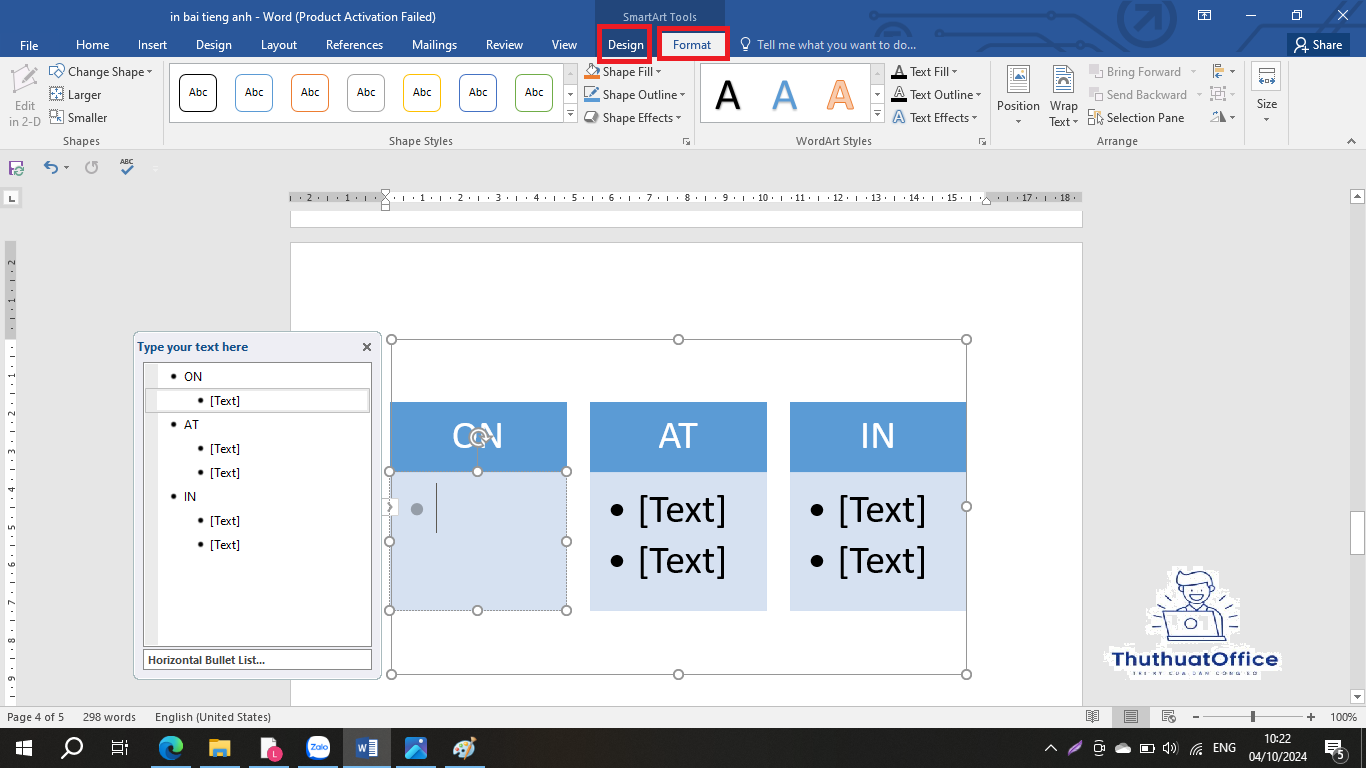Switch to Read Mode view

point(1093,717)
